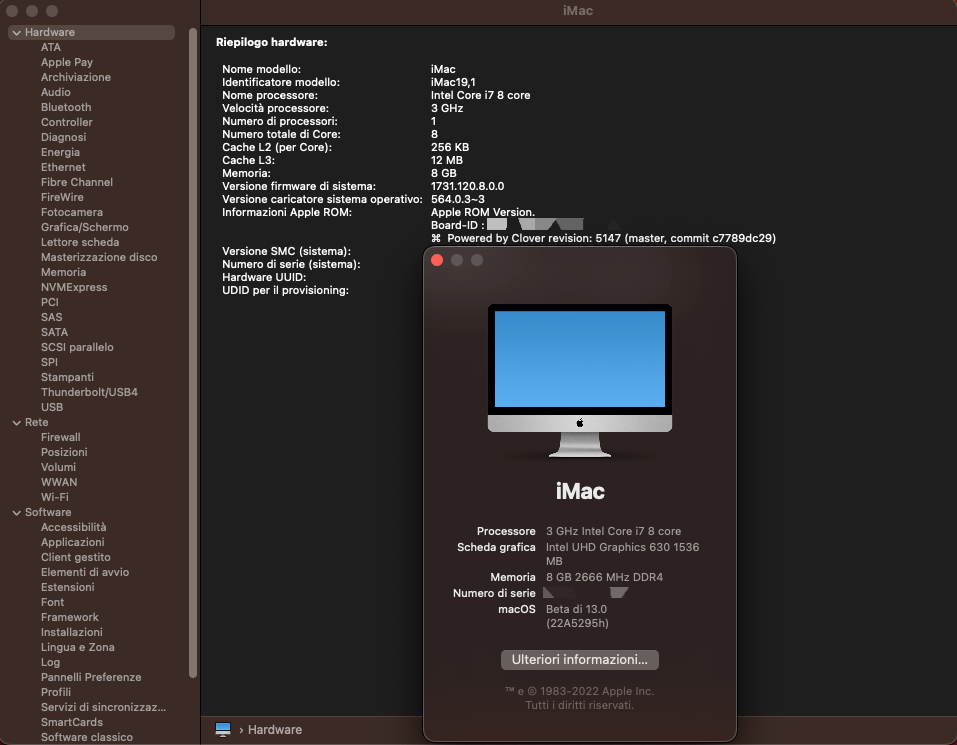Screen dimensions: 957x745
Task: Open Archiviazione in the sidebar
Action: (76, 77)
